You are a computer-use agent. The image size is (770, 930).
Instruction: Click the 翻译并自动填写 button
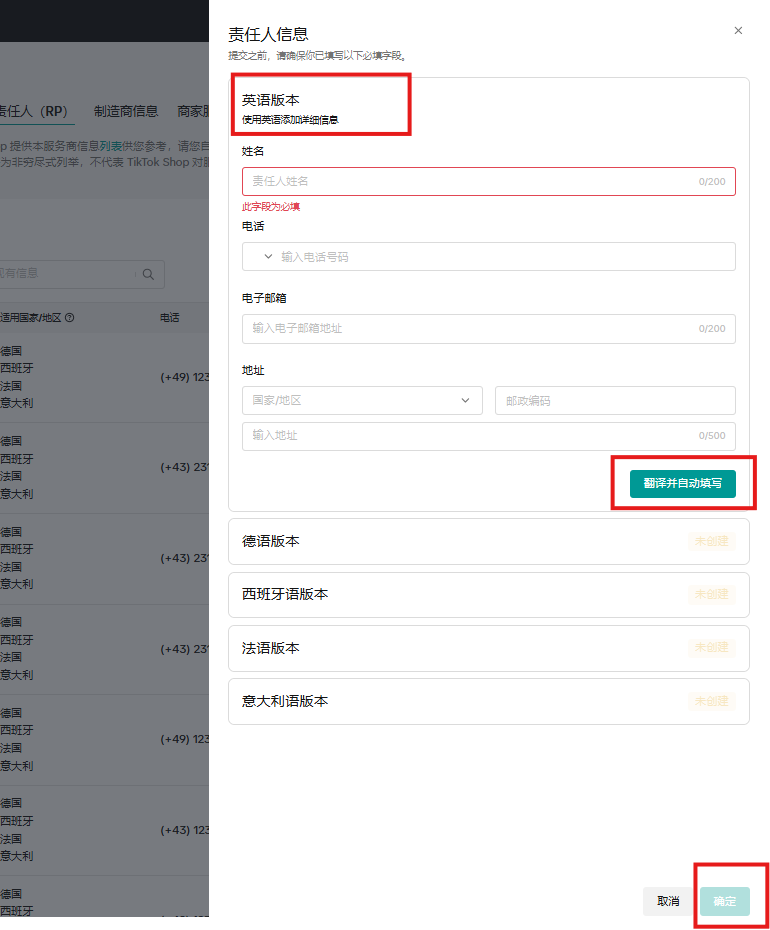[x=682, y=483]
